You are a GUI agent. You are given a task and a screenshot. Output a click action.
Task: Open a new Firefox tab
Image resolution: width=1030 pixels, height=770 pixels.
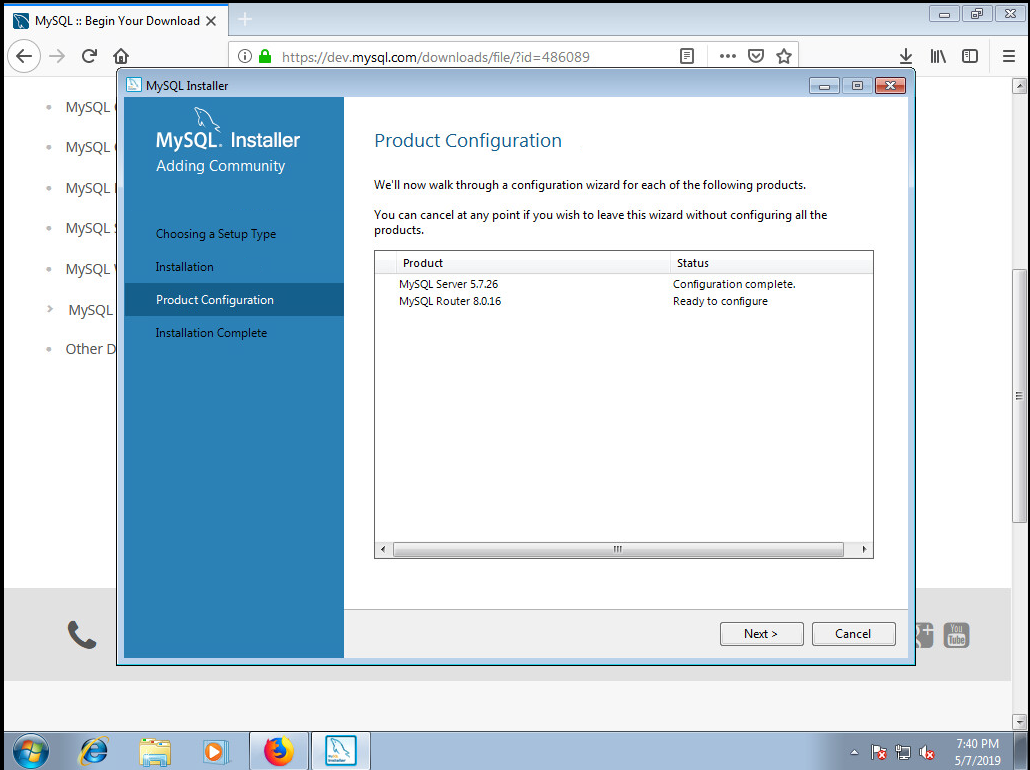(244, 20)
